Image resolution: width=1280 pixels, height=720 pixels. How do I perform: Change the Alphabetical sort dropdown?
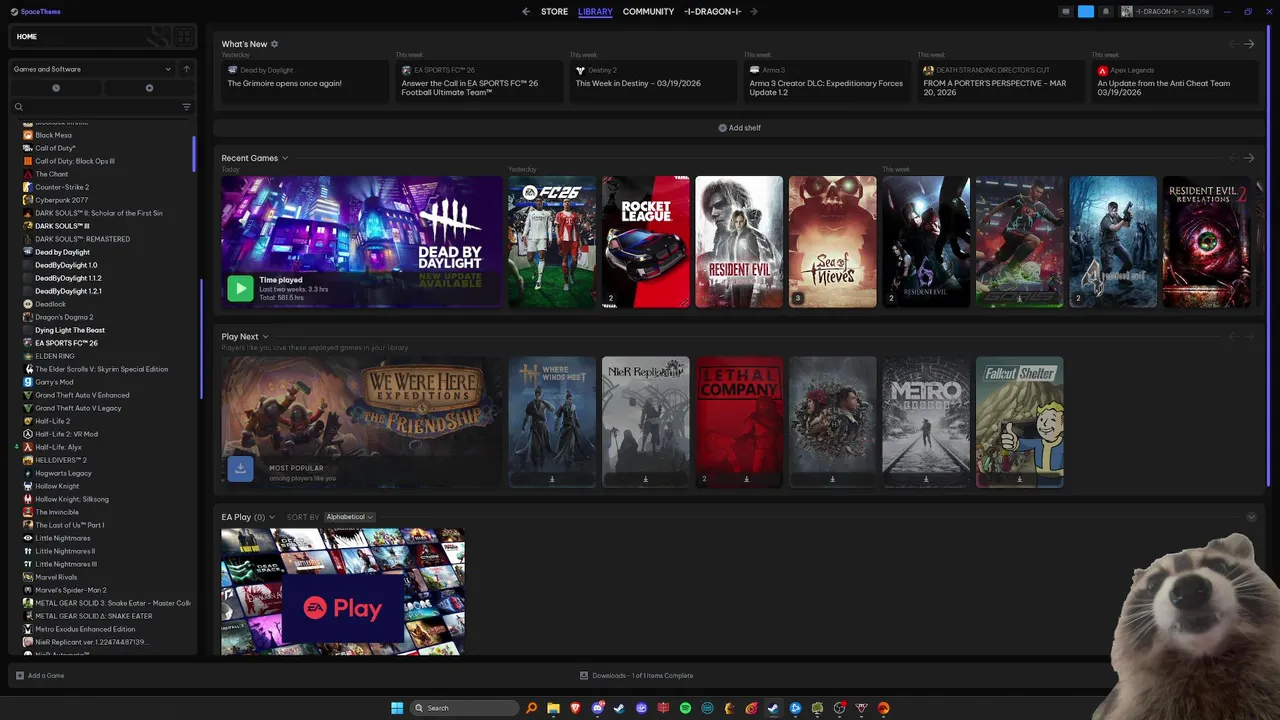tap(349, 517)
